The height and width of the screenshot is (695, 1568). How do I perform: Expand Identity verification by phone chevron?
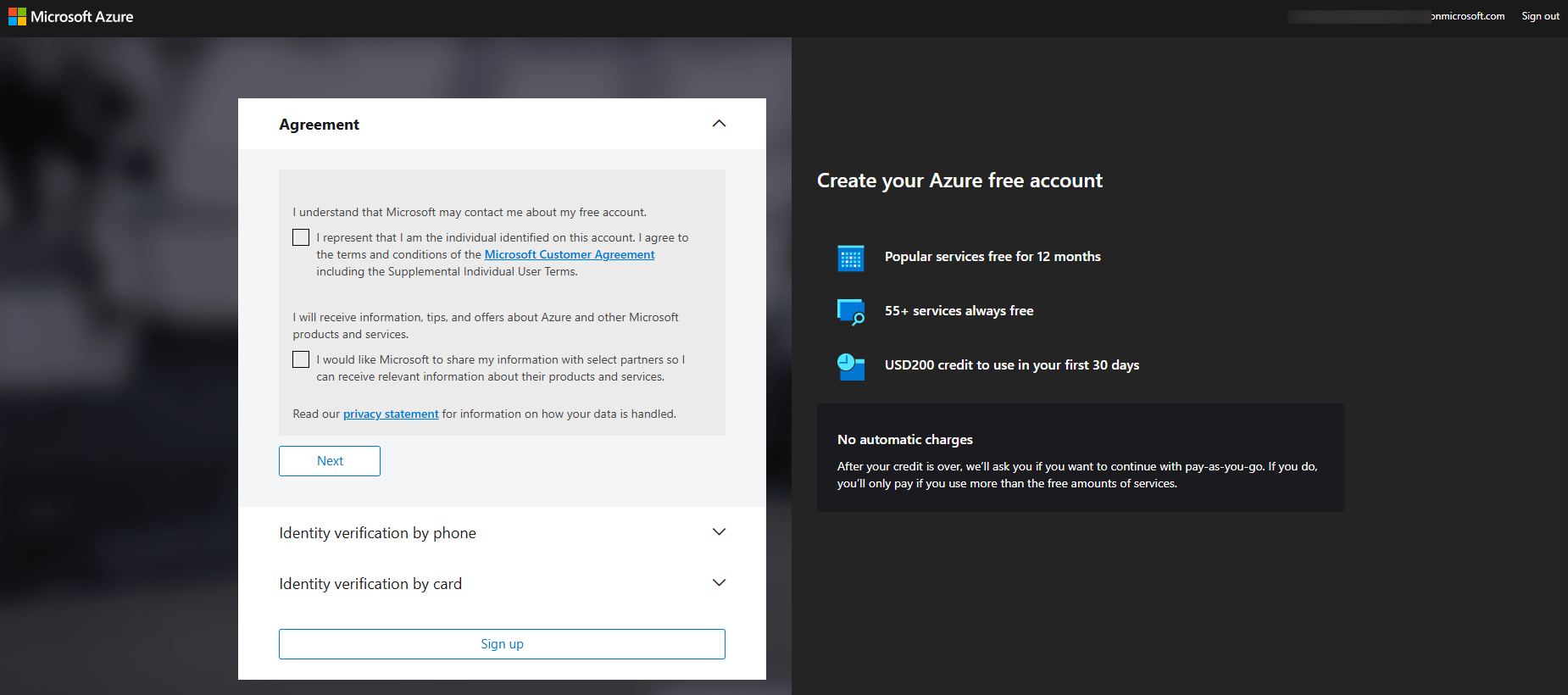tap(719, 532)
